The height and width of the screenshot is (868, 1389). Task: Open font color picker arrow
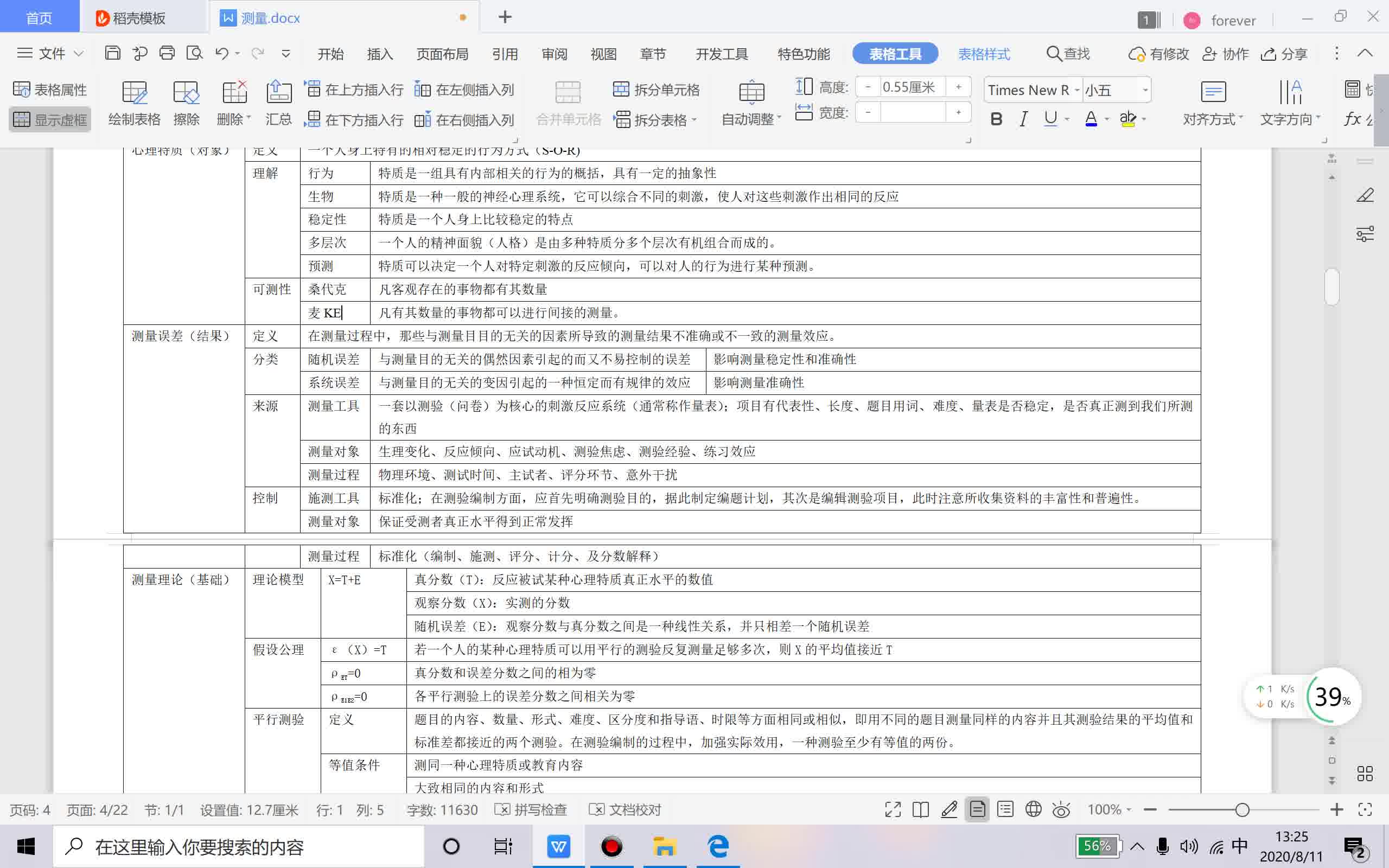(1107, 119)
